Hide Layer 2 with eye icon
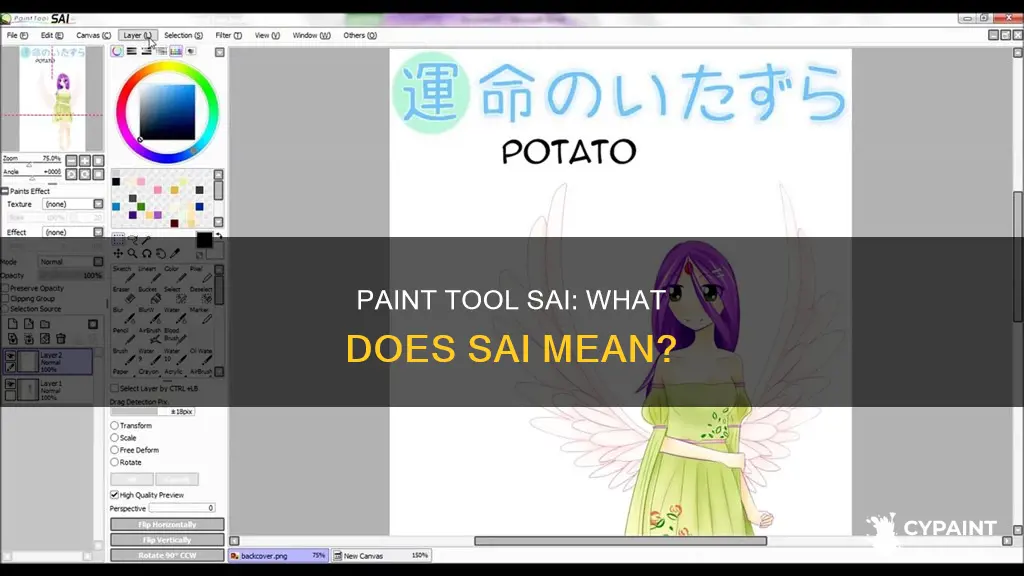1024x576 pixels. point(10,356)
